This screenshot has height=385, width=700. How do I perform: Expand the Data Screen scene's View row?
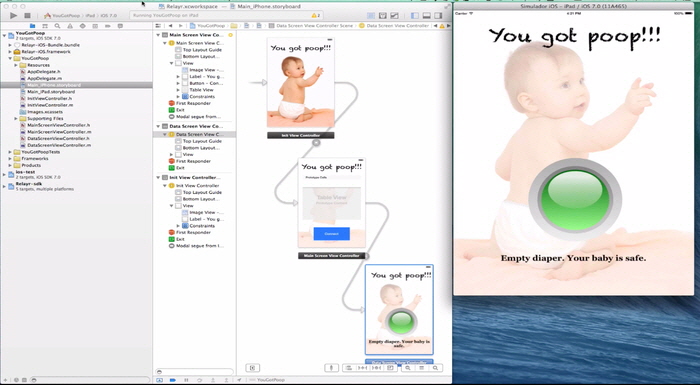pos(171,155)
